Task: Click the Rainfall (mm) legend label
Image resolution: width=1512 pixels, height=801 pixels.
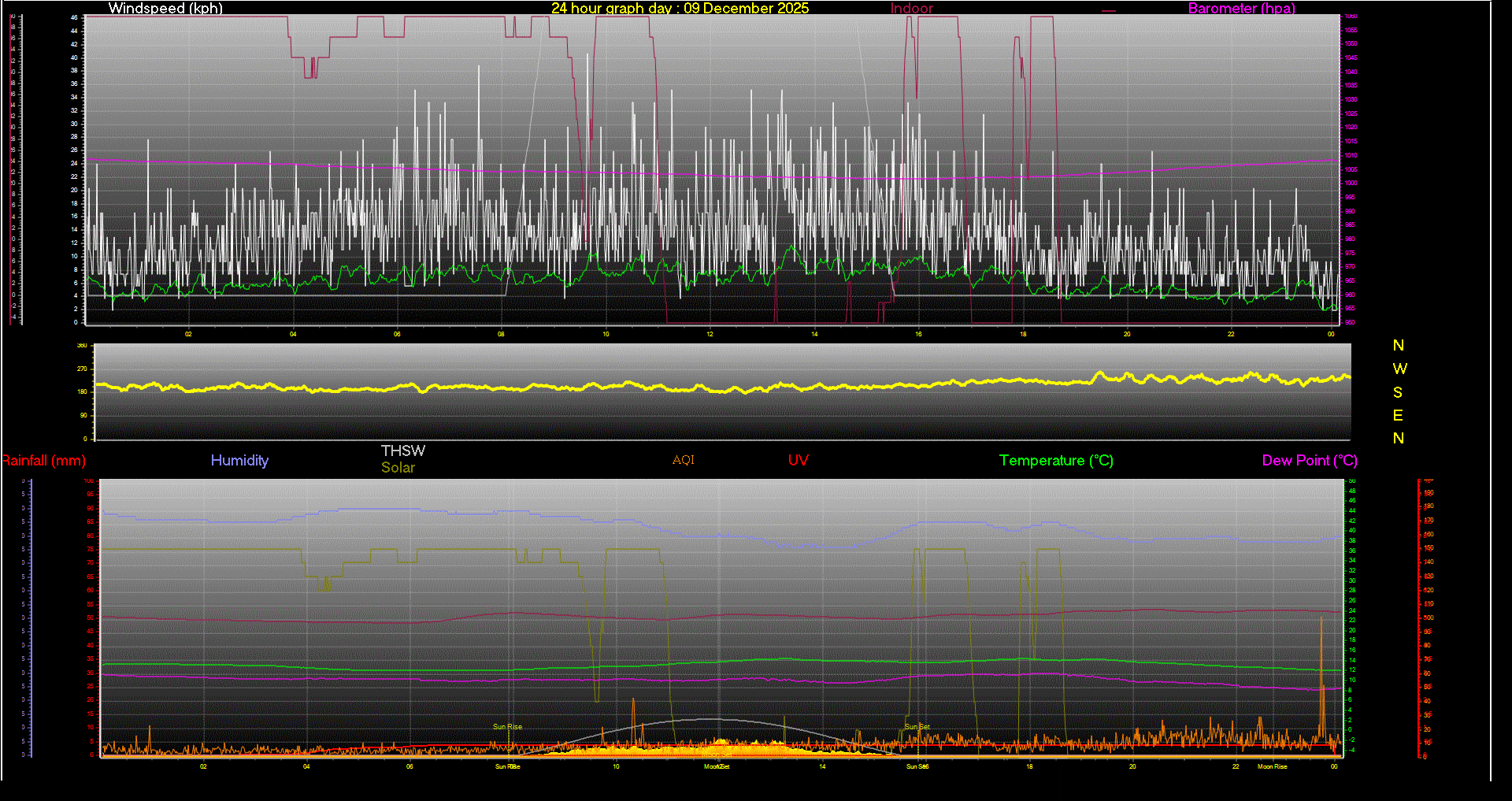Action: [44, 461]
